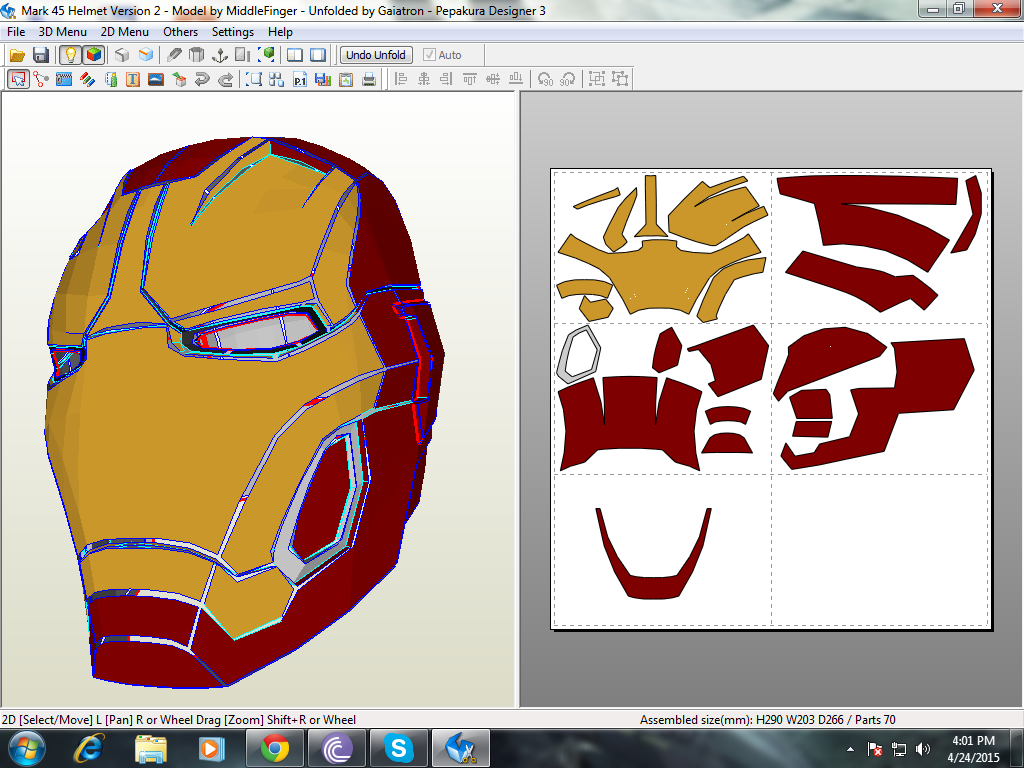This screenshot has width=1024, height=768.
Task: Click the clipboard copy image icon
Action: pyautogui.click(x=345, y=80)
